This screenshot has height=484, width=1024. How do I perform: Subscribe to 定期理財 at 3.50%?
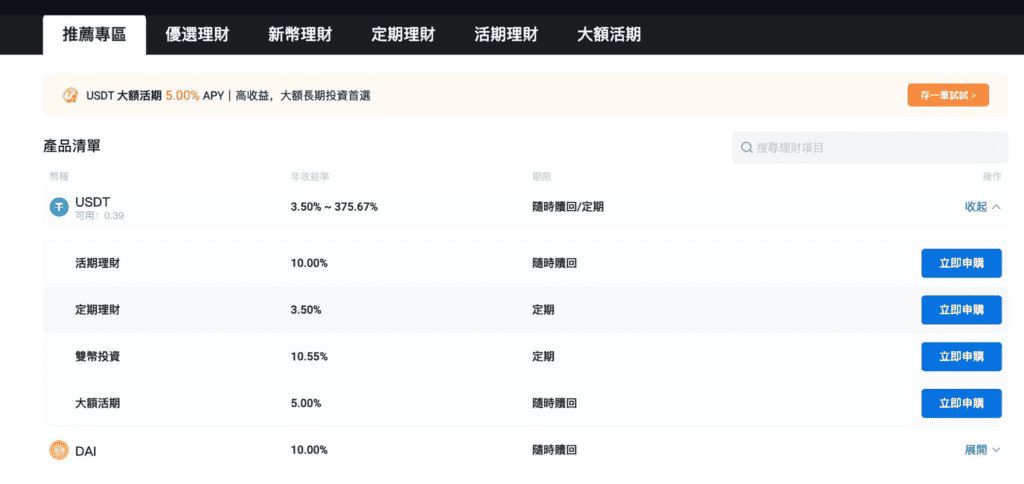point(960,310)
